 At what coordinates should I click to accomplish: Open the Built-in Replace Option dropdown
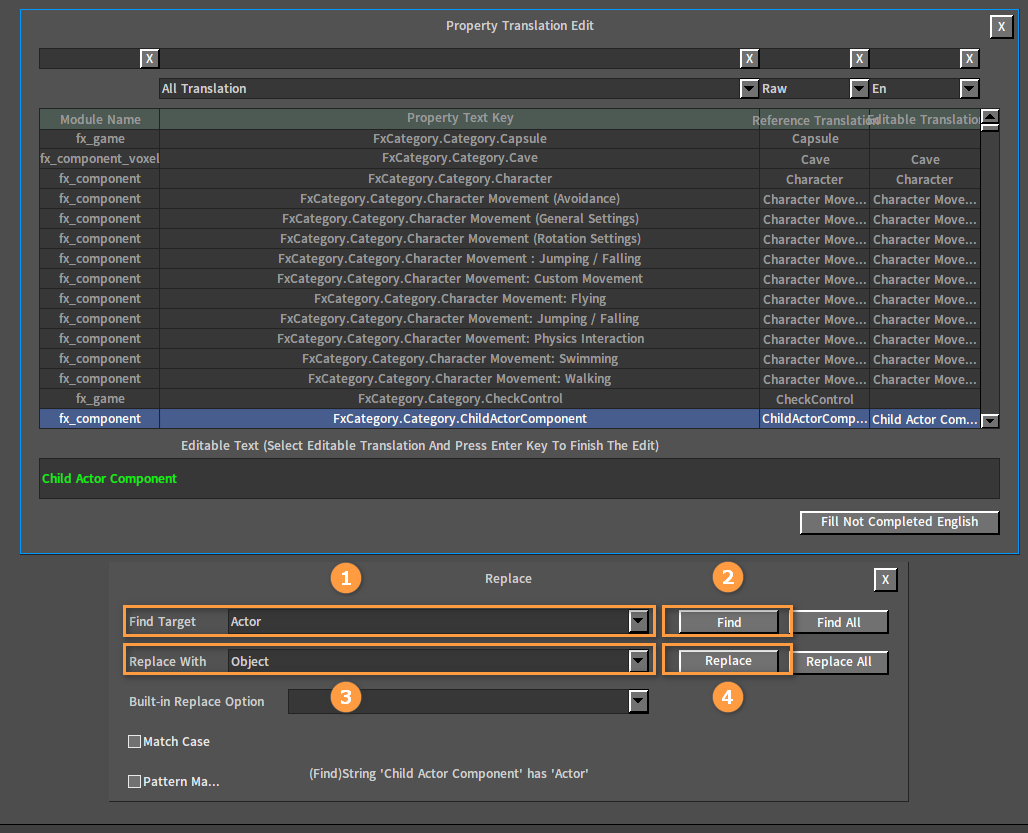(638, 701)
